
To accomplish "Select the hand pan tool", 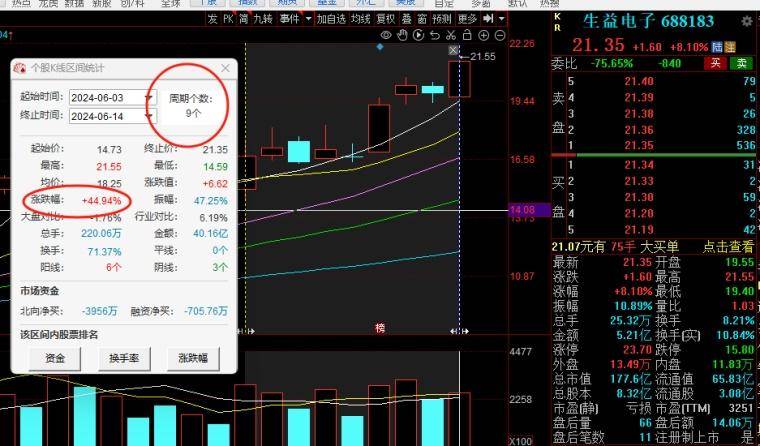I will click(x=402, y=35).
